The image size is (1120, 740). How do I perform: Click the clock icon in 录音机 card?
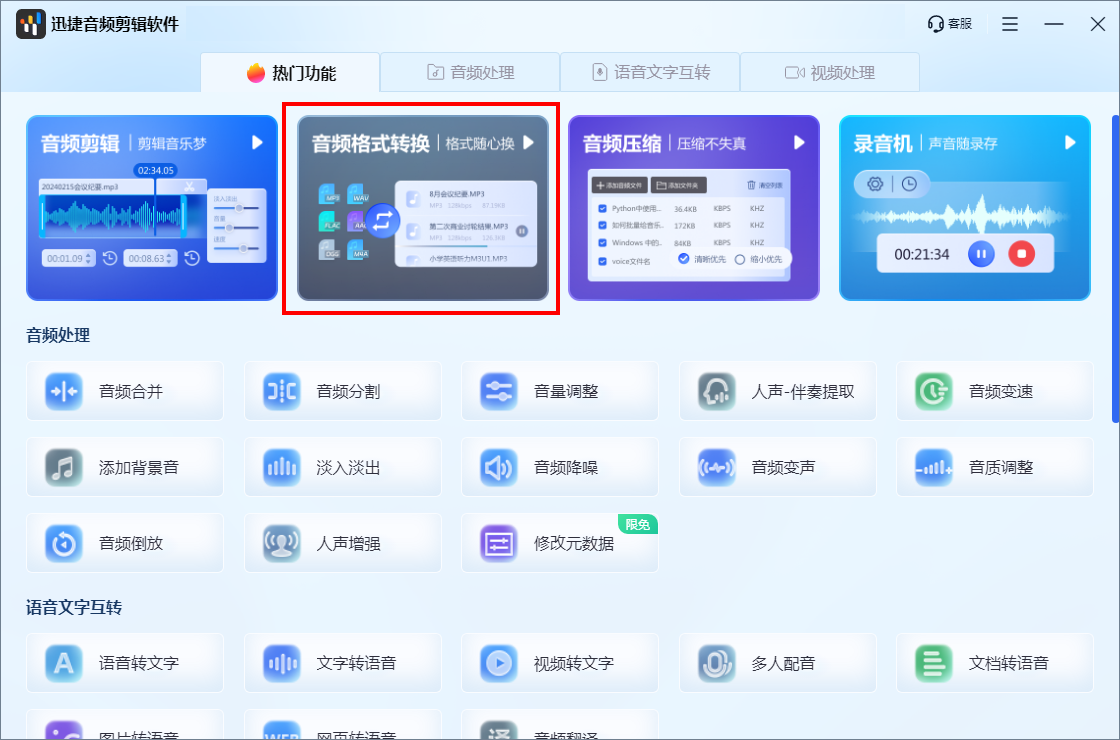[x=909, y=184]
